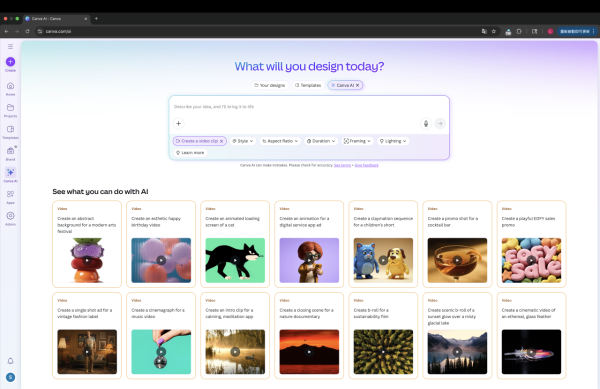Open sunset glow glacial lake card

coord(457,336)
